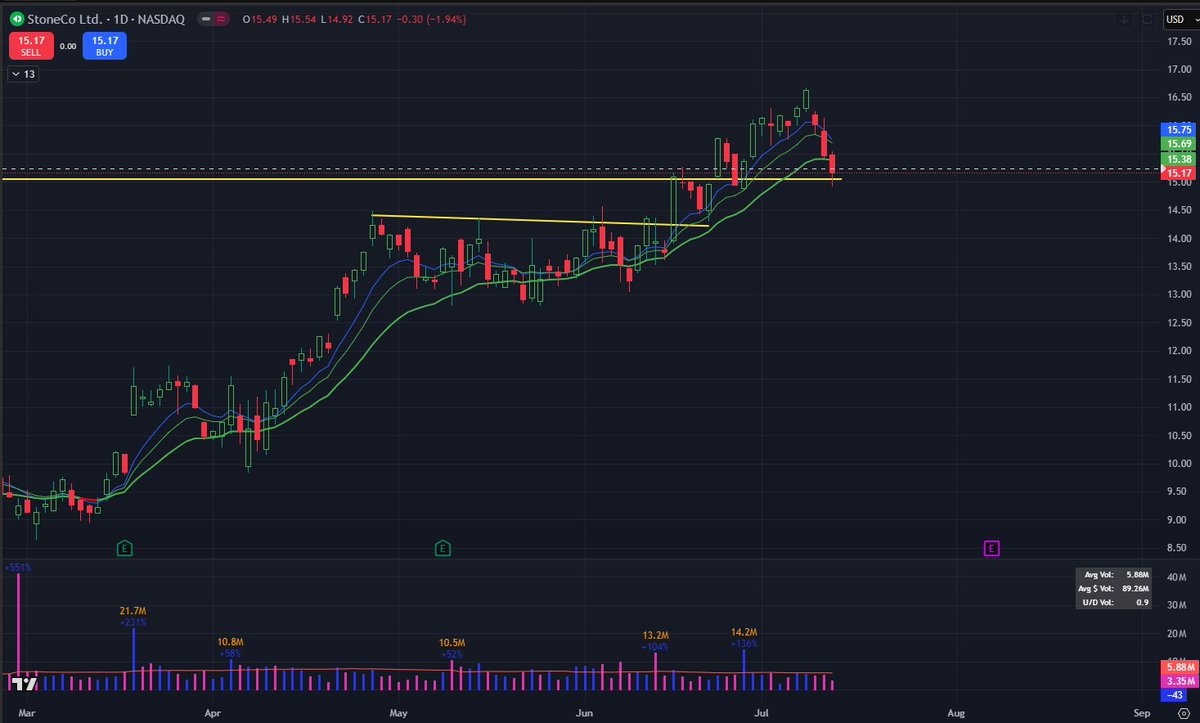Click the May earnings E marker

443,548
